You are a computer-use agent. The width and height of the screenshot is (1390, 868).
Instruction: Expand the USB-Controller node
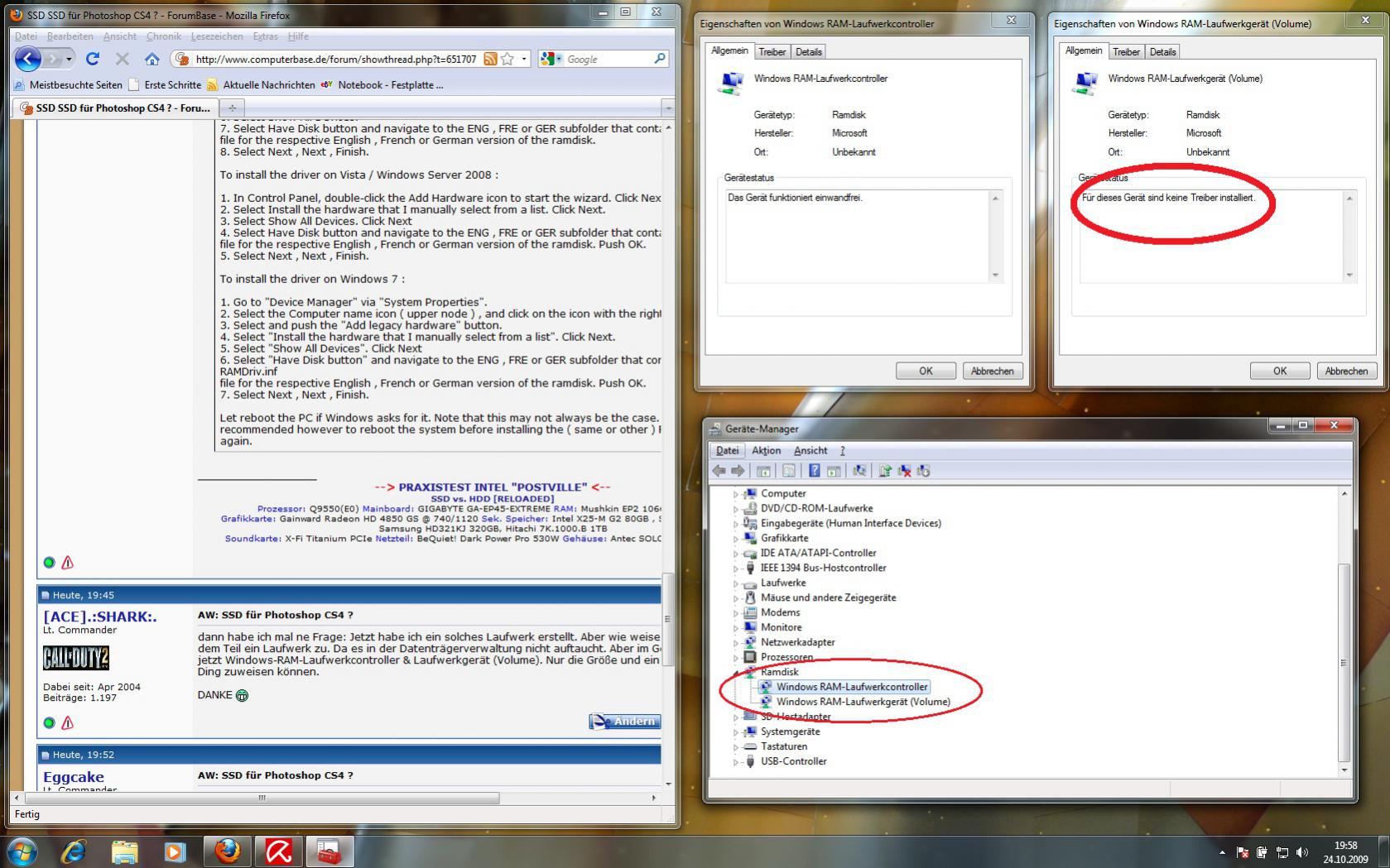point(735,762)
